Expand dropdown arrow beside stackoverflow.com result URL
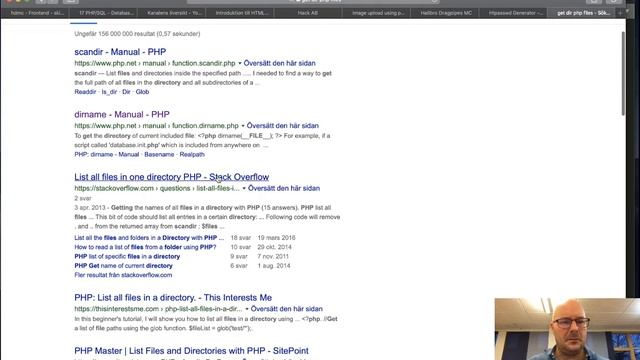 [244, 188]
